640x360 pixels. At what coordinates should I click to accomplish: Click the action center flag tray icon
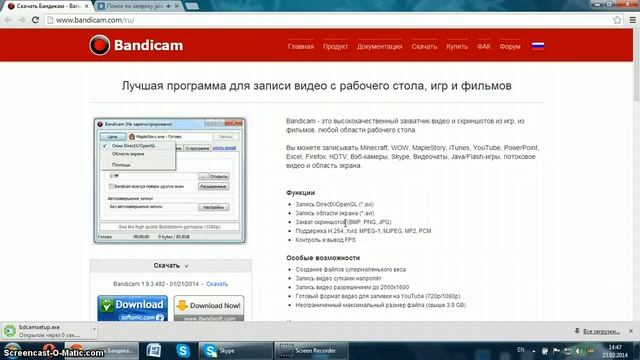tap(556, 351)
